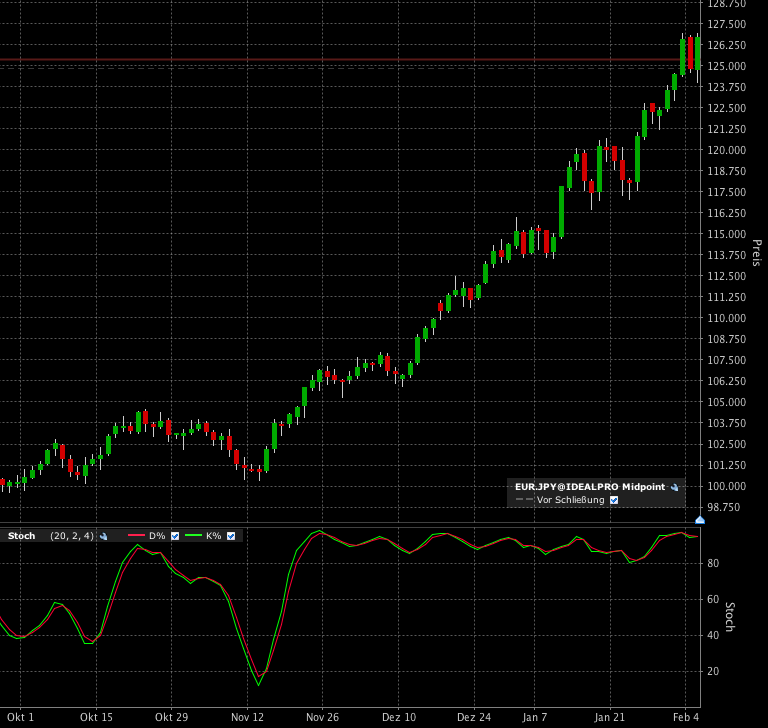Image resolution: width=768 pixels, height=728 pixels.
Task: Click the Stoch indicator title label
Action: coord(22,536)
